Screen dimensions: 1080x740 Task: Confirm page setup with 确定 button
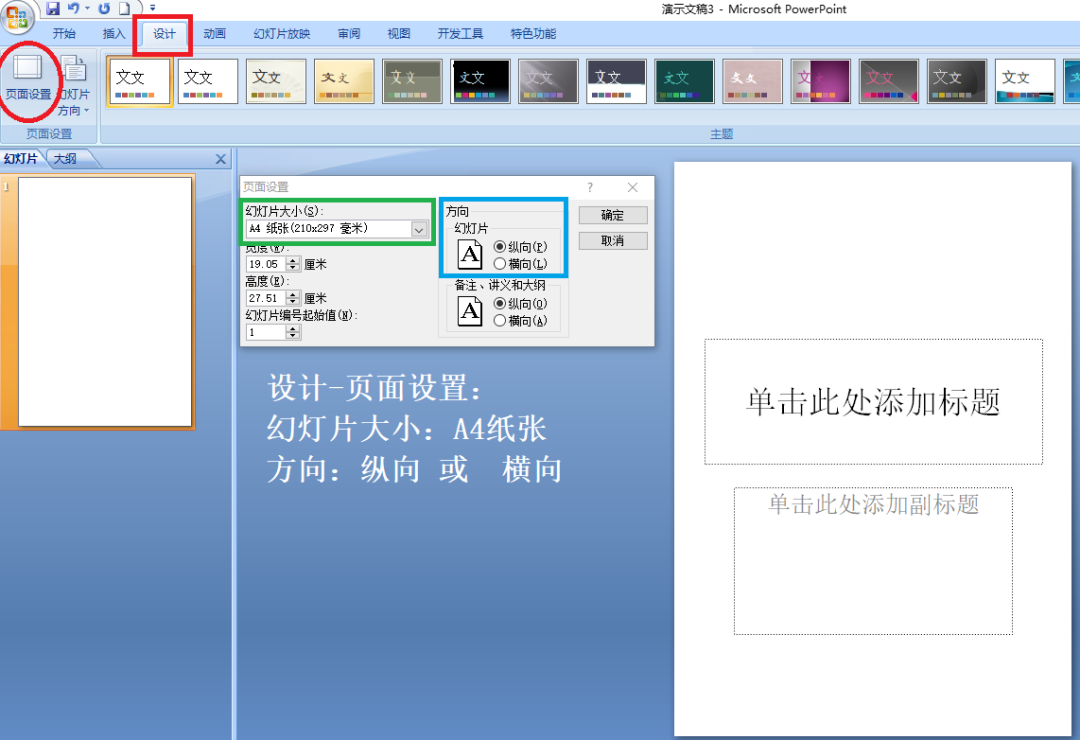tap(612, 215)
